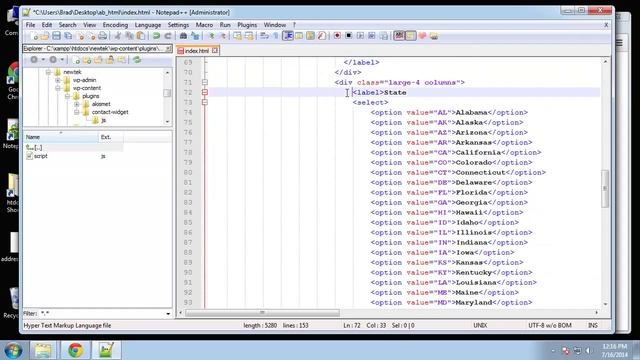640x360 pixels.
Task: Collapse the plugins folder node
Action: 67,96
